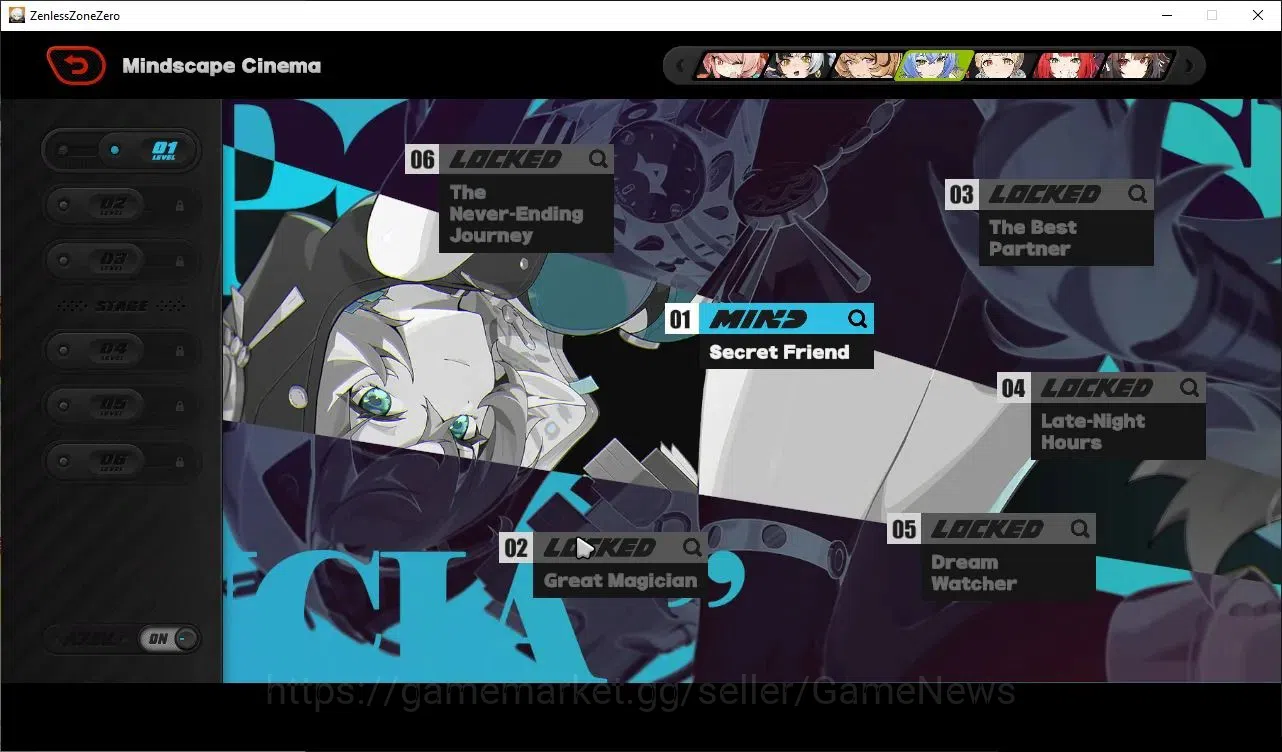Viewport: 1282px width, 752px height.
Task: Open the Great Magician mindscape label
Action: 620,581
